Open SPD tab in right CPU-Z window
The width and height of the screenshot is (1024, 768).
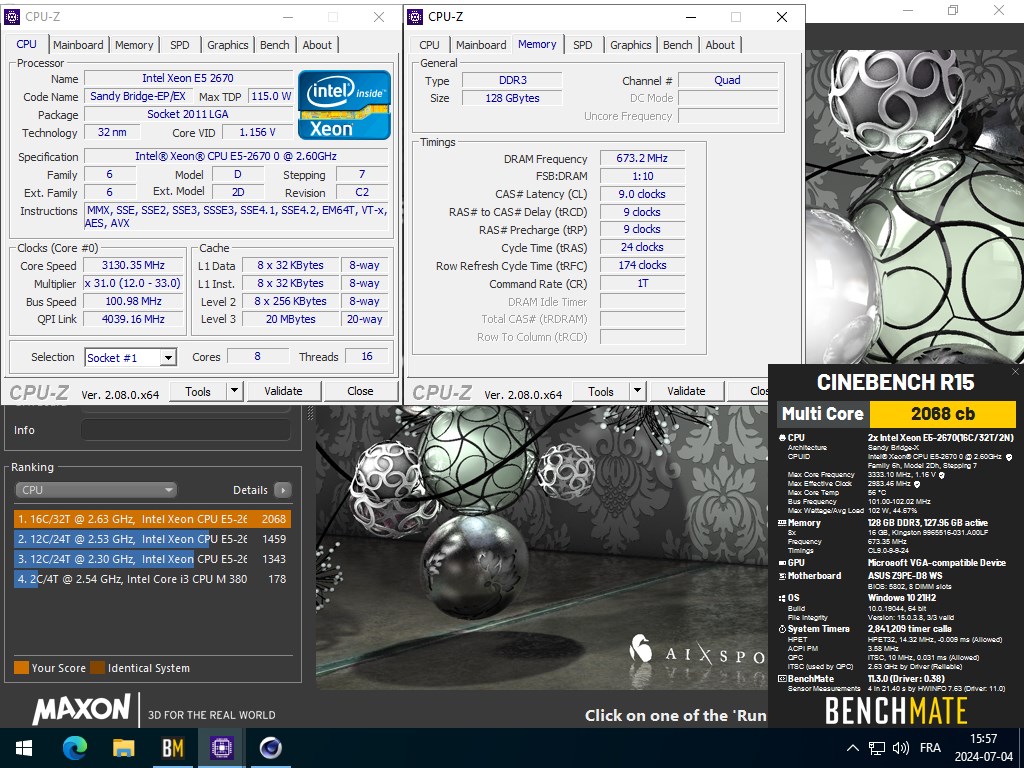(x=583, y=45)
